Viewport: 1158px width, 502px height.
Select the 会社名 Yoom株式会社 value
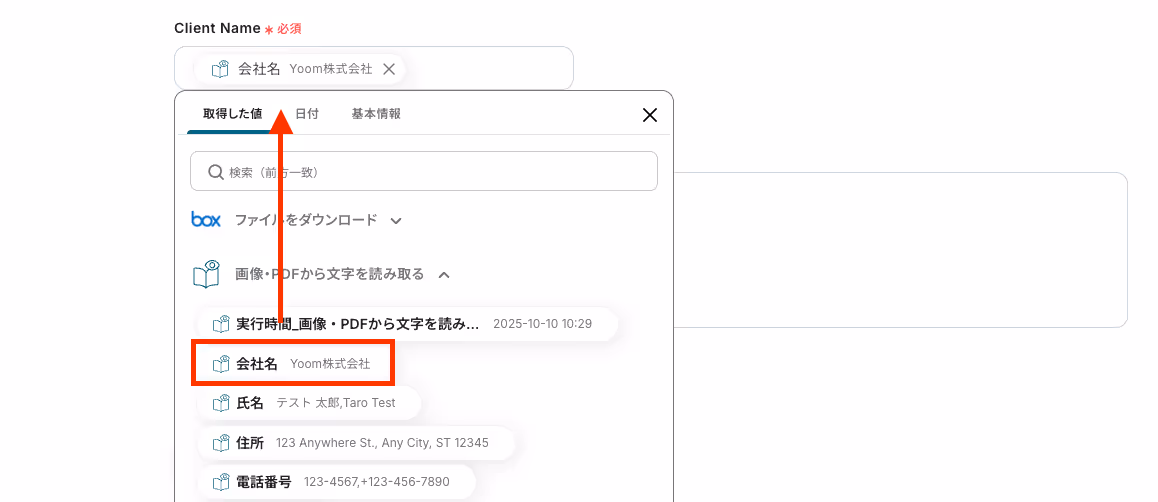(x=293, y=363)
